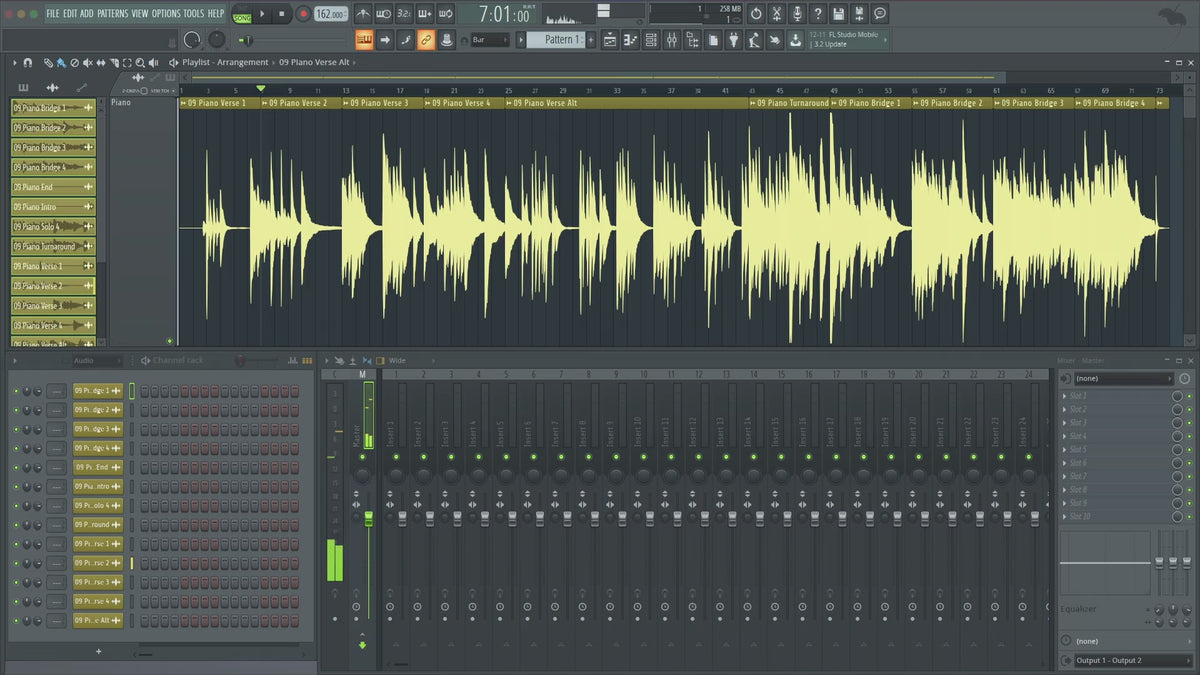Viewport: 1200px width, 675px height.
Task: Open the Audio channel filter dropdown
Action: point(95,360)
